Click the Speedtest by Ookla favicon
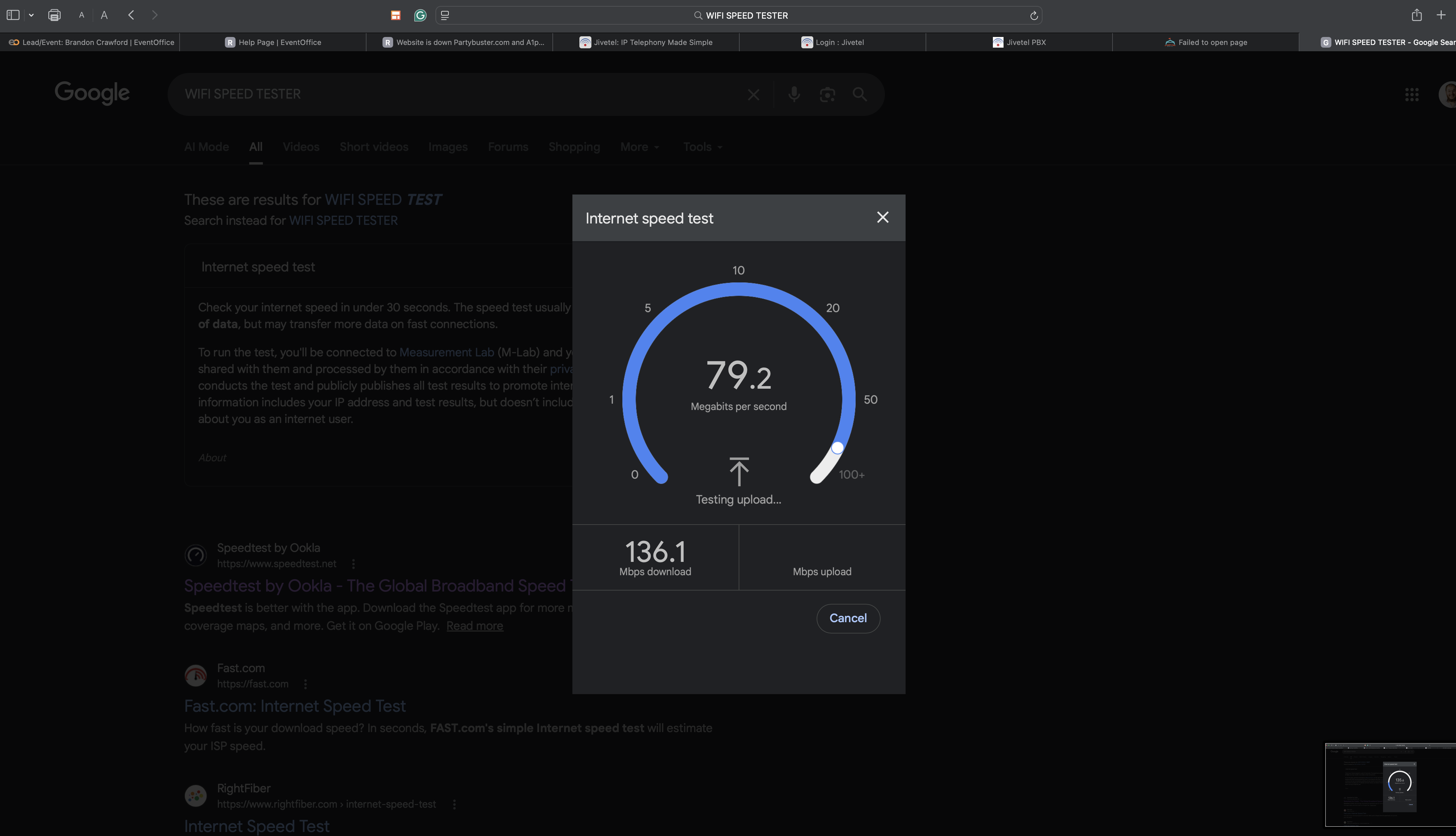The width and height of the screenshot is (1456, 836). click(x=195, y=555)
